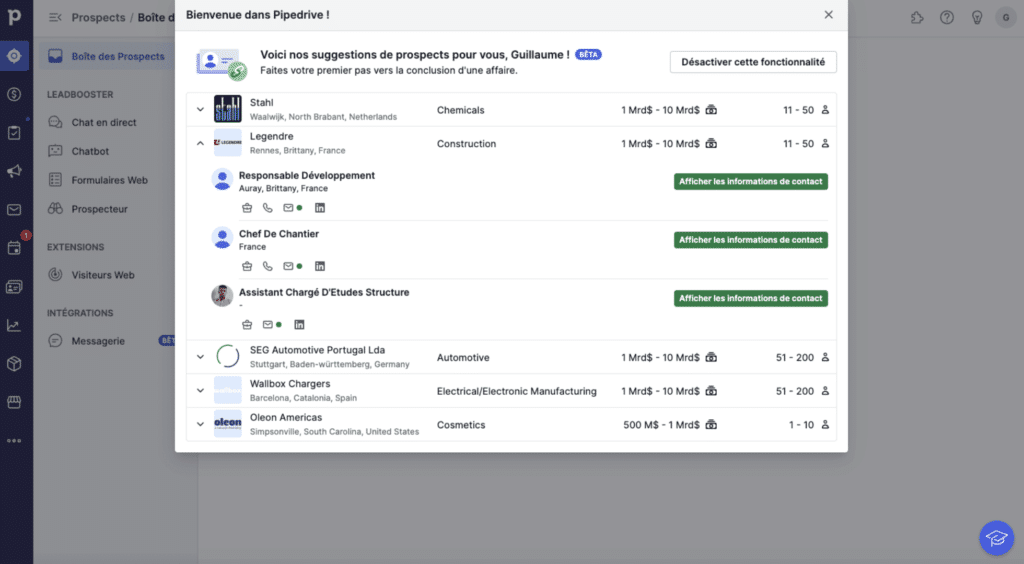This screenshot has height=564, width=1024.
Task: Click the BÊTA badge in dialog header
Action: [588, 55]
